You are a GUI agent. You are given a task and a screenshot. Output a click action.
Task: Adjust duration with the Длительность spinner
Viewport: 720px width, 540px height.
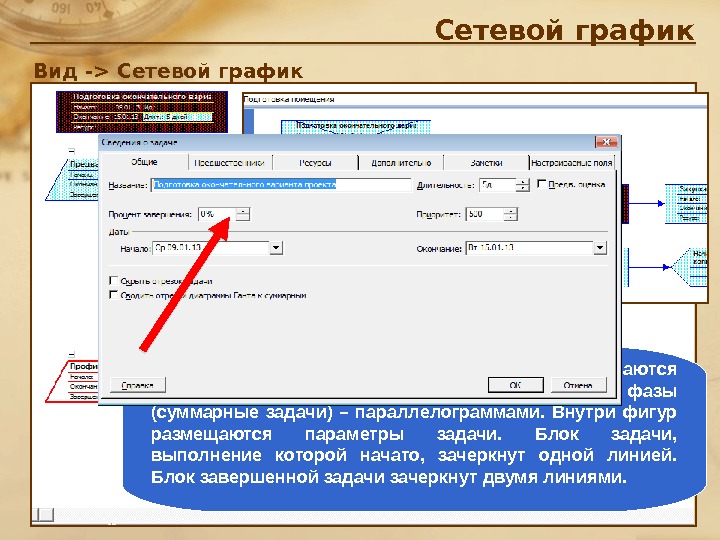tap(522, 185)
